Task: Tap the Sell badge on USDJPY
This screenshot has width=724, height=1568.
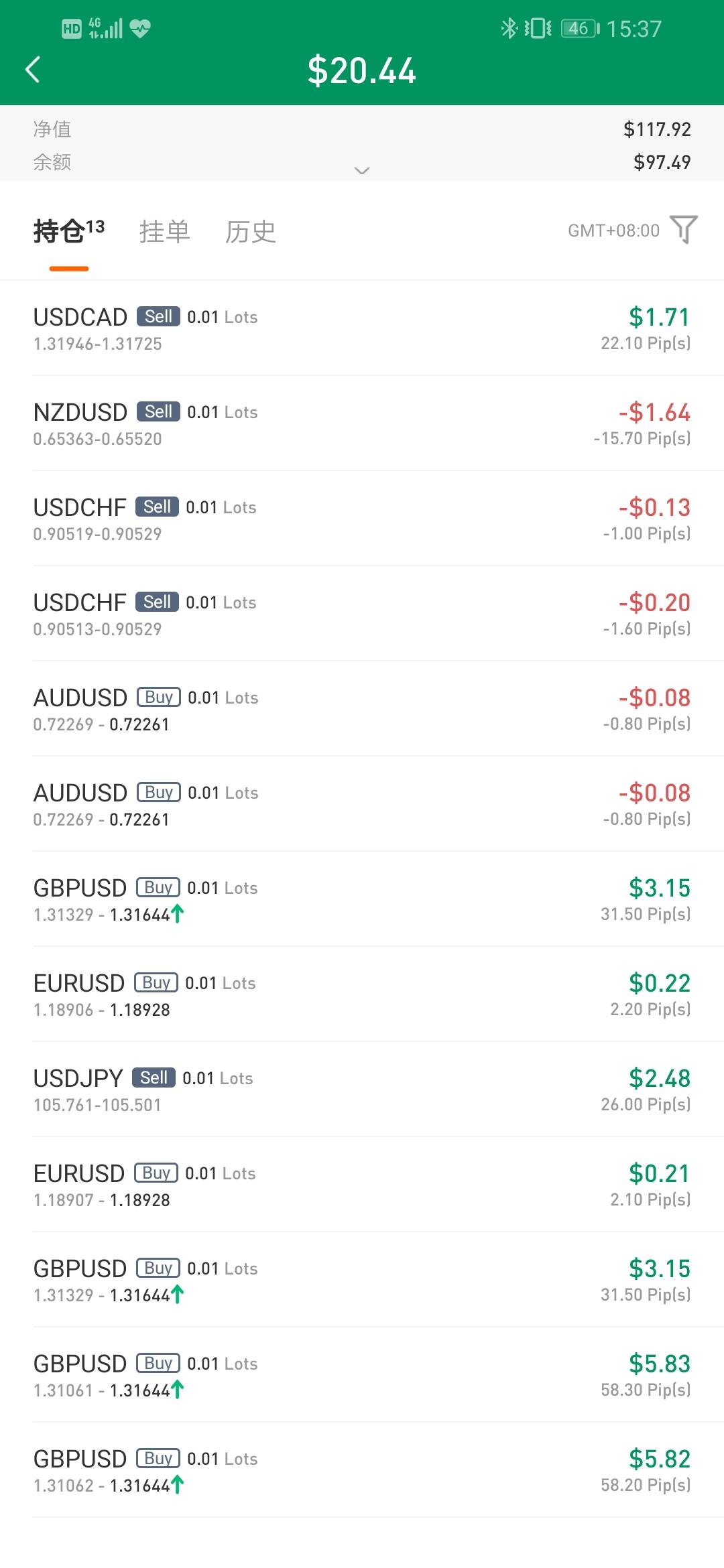Action: pyautogui.click(x=154, y=1077)
